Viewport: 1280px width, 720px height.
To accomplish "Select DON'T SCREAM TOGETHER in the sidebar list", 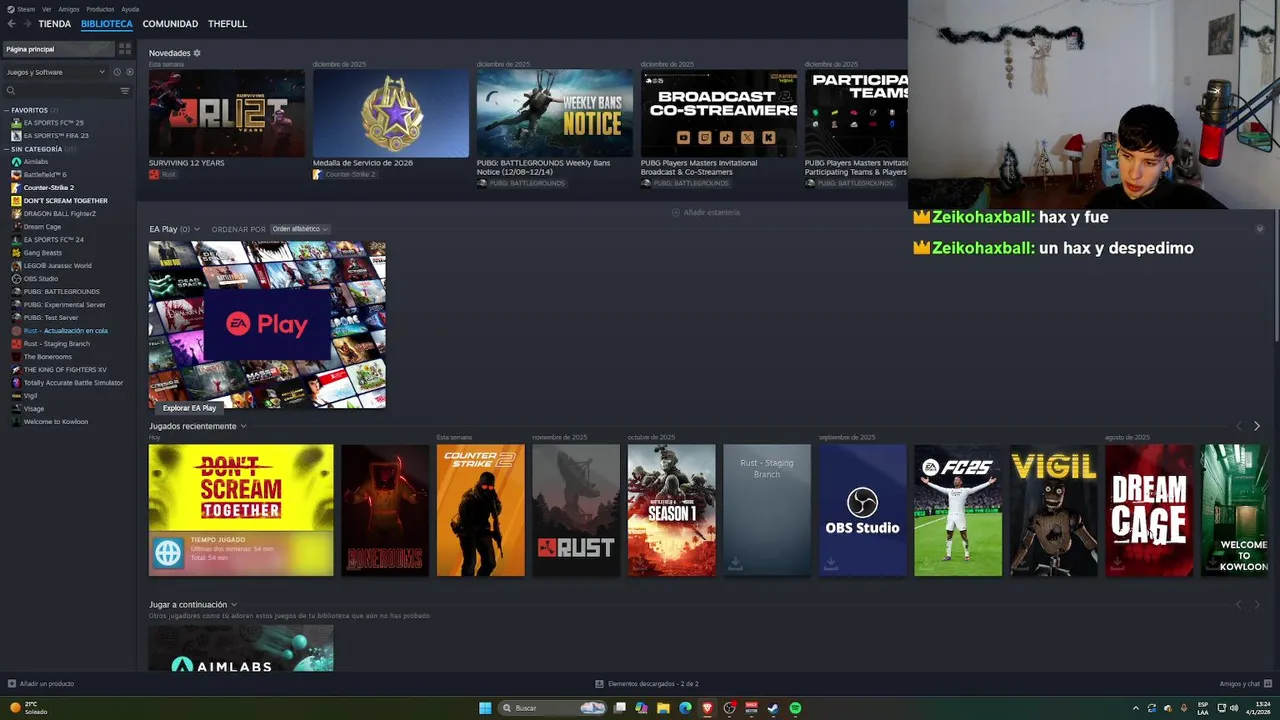I will [x=65, y=201].
